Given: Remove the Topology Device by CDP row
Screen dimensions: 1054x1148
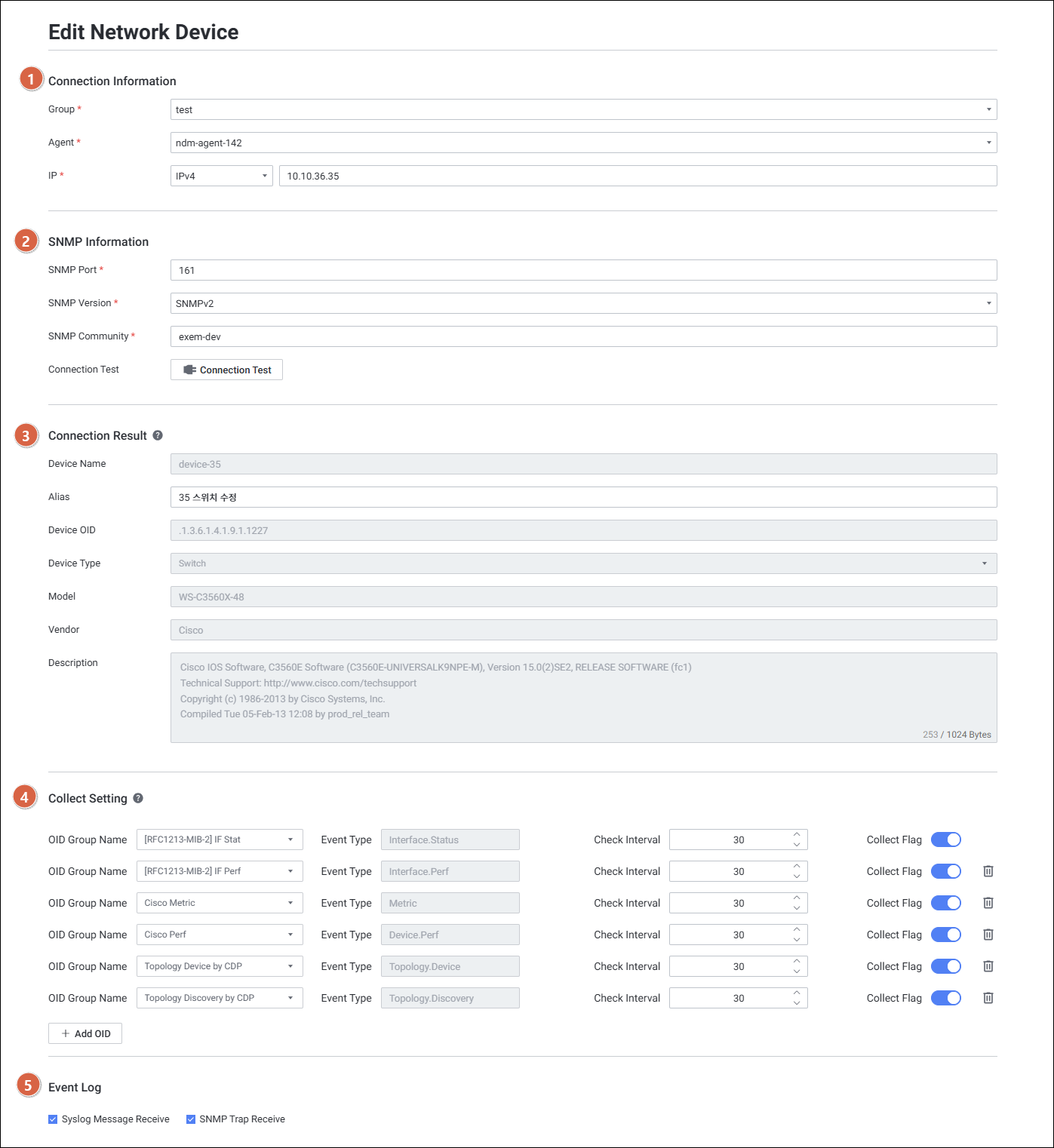Looking at the screenshot, I should (x=988, y=966).
